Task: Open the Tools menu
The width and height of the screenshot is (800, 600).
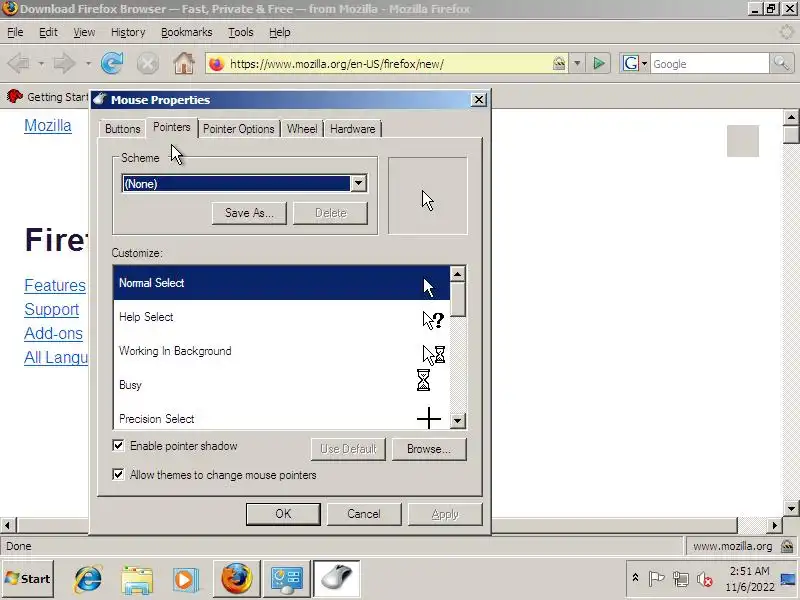Action: click(x=241, y=32)
